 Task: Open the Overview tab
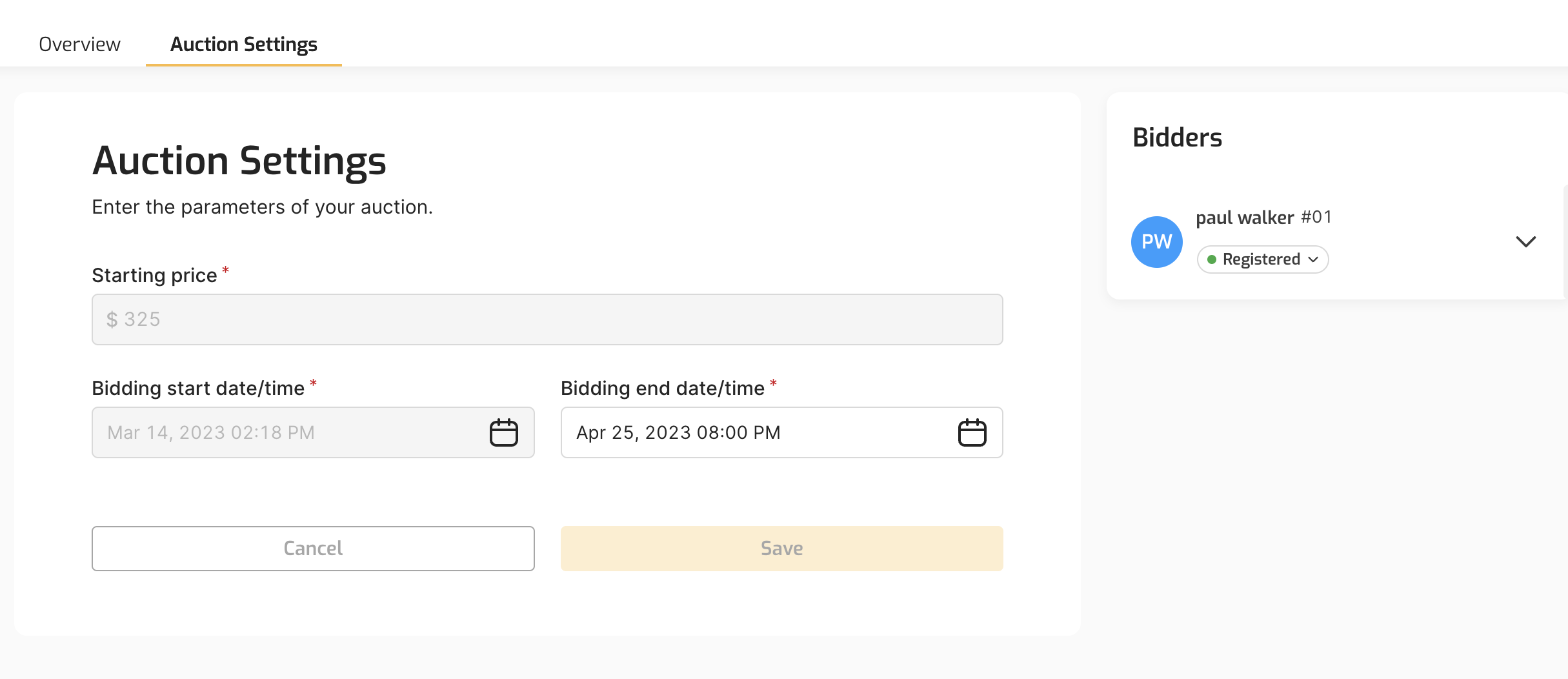point(79,45)
